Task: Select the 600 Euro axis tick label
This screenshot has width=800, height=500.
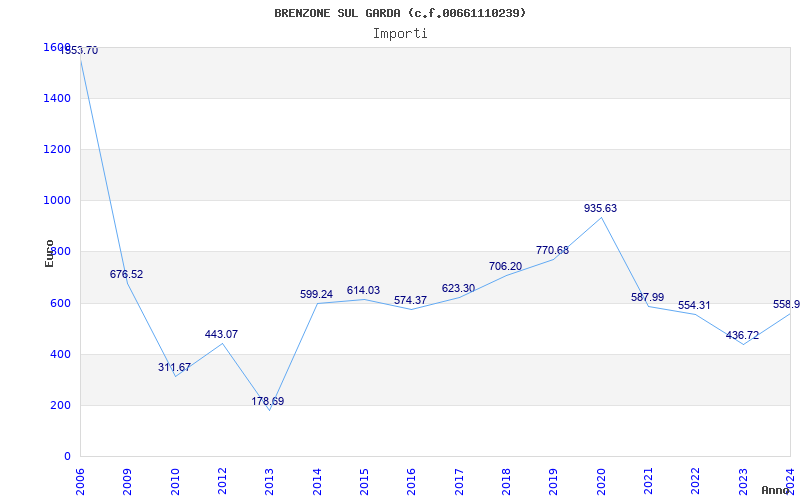Action: (60, 304)
